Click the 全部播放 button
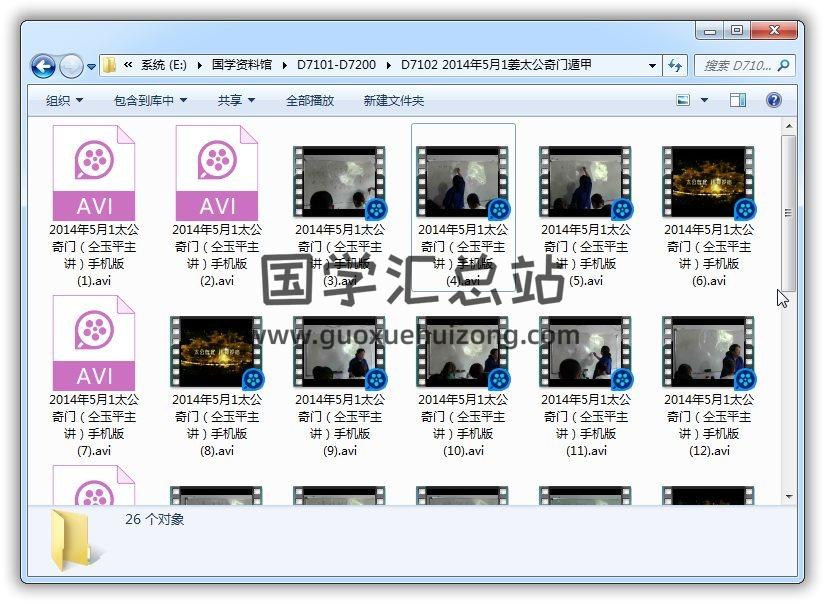Viewport: 825px width, 604px height. coord(310,101)
